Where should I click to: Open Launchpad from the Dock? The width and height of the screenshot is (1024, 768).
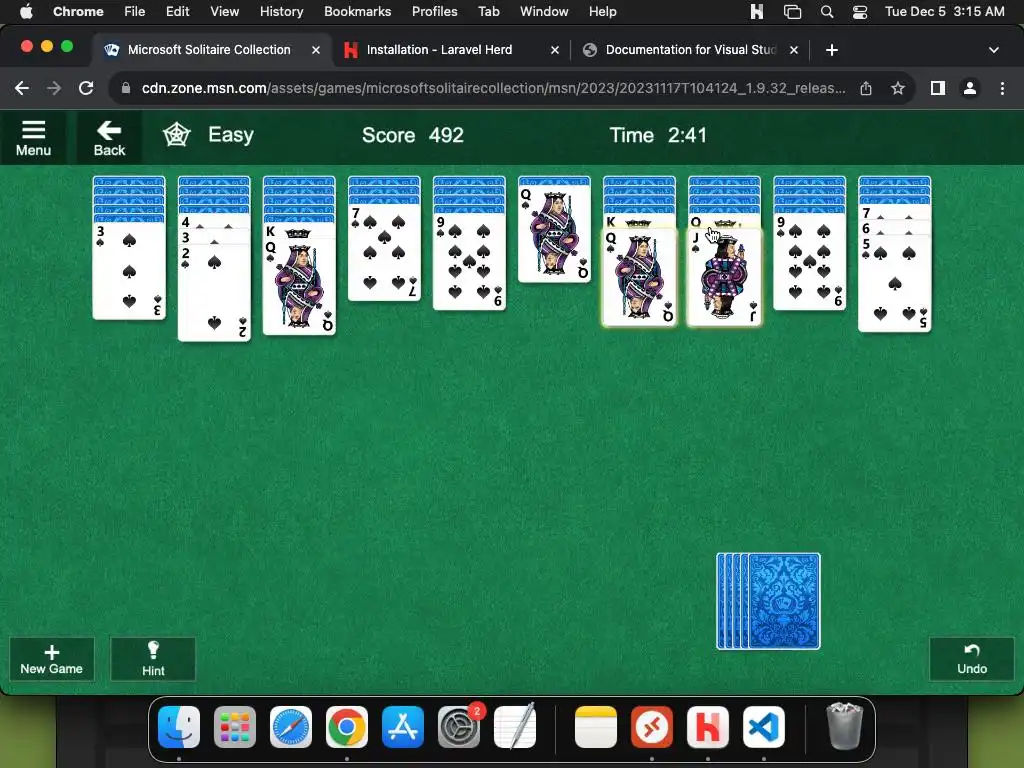pyautogui.click(x=235, y=727)
